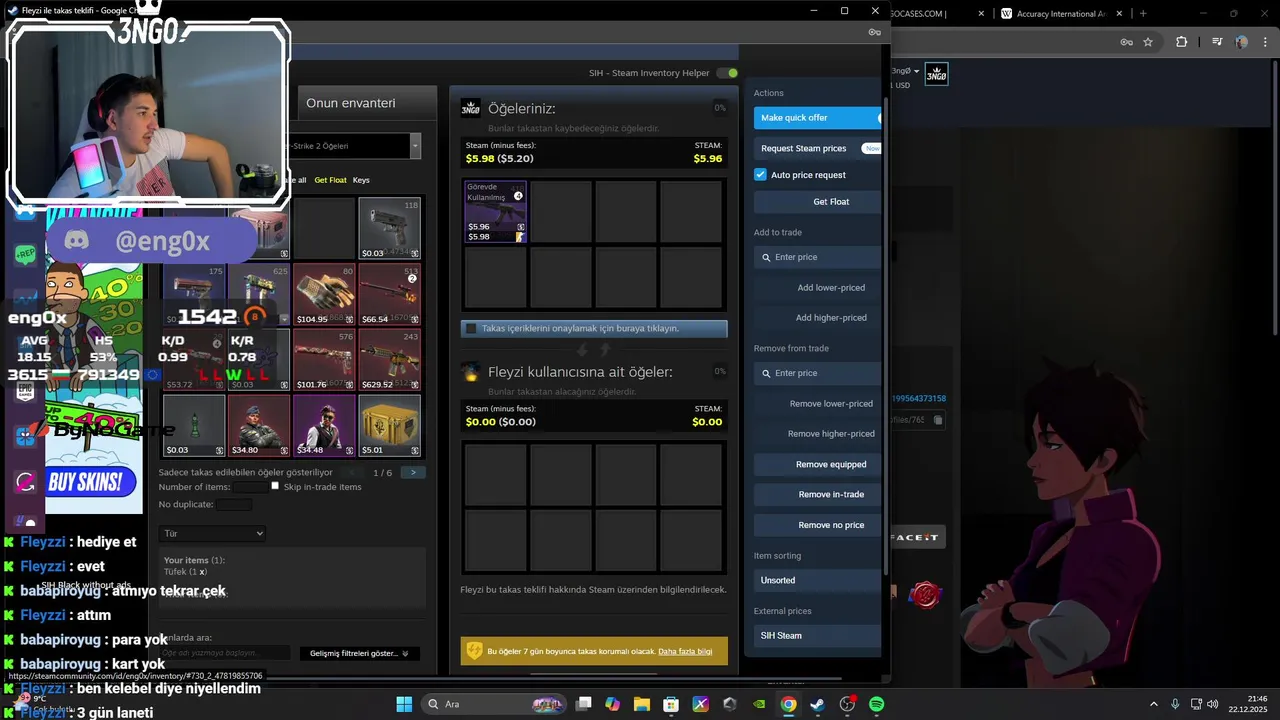
Task: Click the FACEIT badge on background page
Action: [916, 537]
